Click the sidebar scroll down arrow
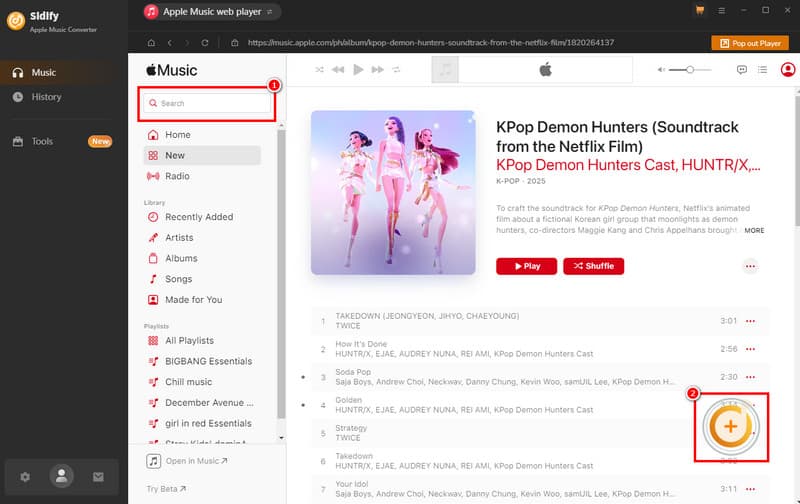The image size is (800, 504). coord(281,438)
